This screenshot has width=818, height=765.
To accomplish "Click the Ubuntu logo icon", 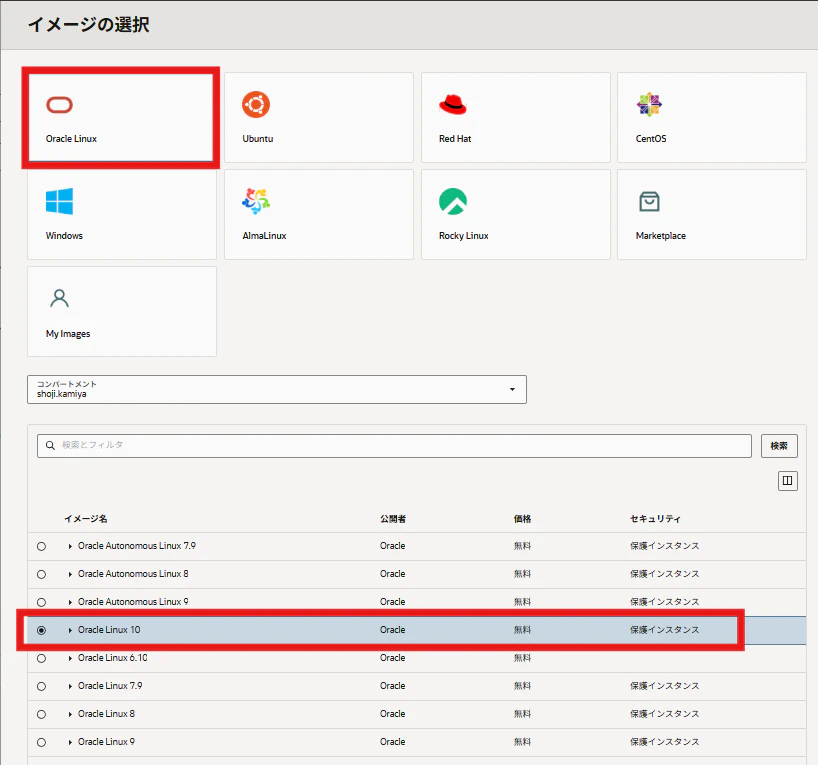I will pos(256,104).
